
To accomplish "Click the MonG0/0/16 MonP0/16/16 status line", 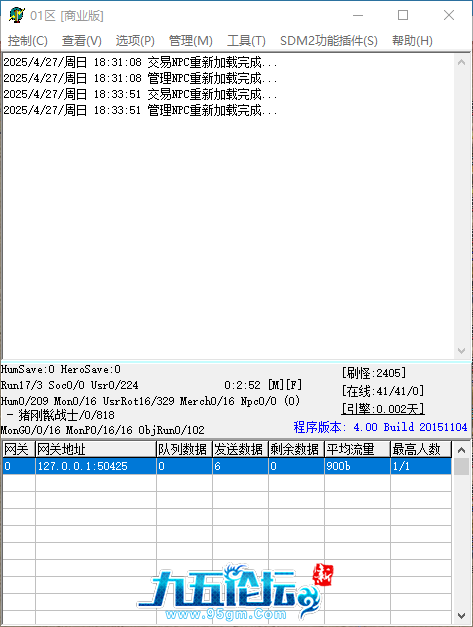I will [102, 430].
